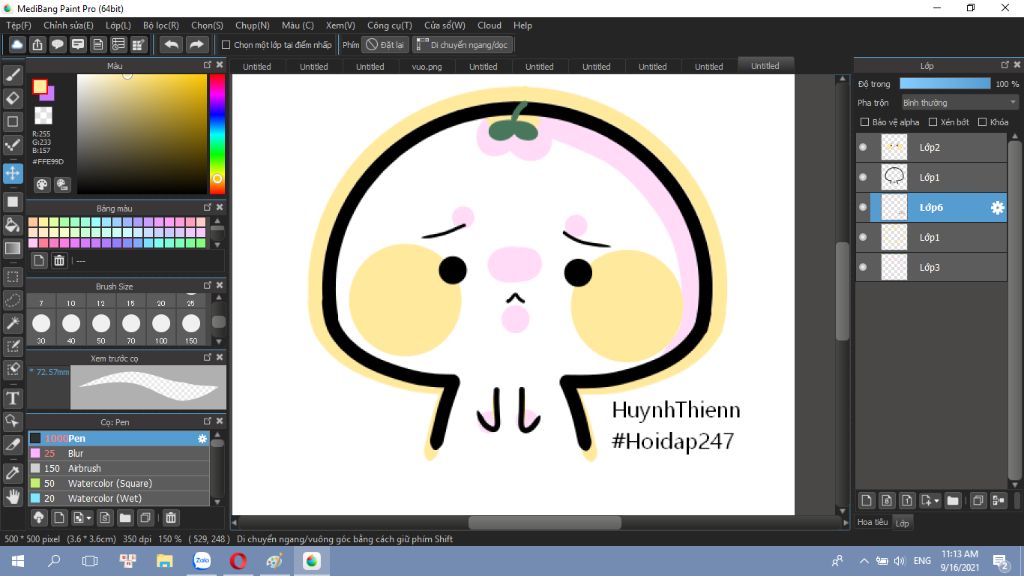The image size is (1024, 576).
Task: Hide layer Lớp6 visibility dot
Action: (863, 208)
